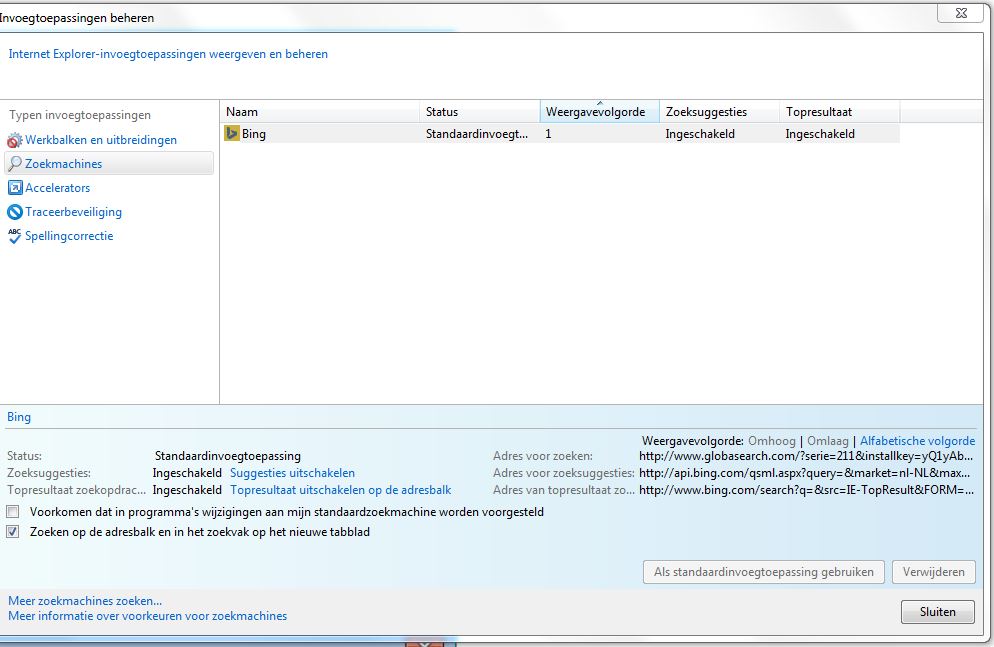This screenshot has height=647, width=994.
Task: Click the Zoeksuggesties column header
Action: [x=719, y=112]
